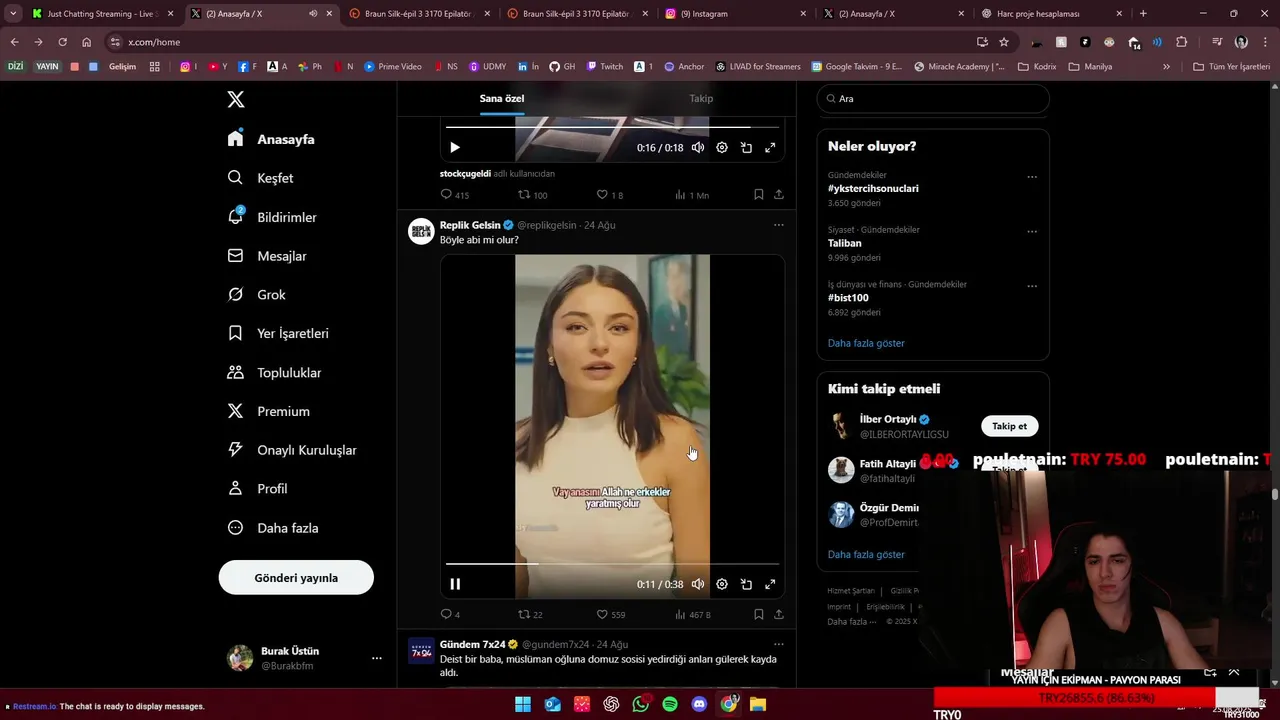This screenshot has height=720, width=1280.
Task: Expand Daha fazla sidebar menu
Action: [273, 528]
